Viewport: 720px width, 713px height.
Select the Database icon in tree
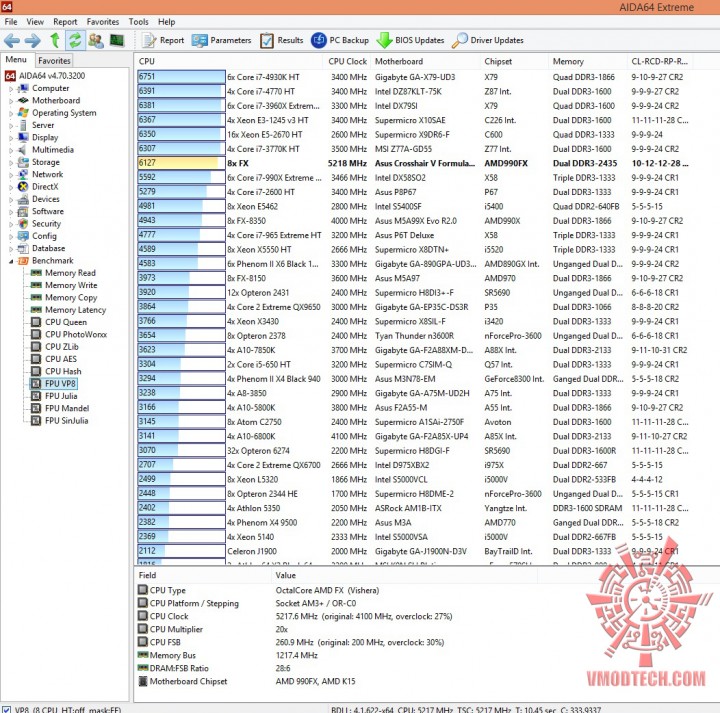click(23, 248)
